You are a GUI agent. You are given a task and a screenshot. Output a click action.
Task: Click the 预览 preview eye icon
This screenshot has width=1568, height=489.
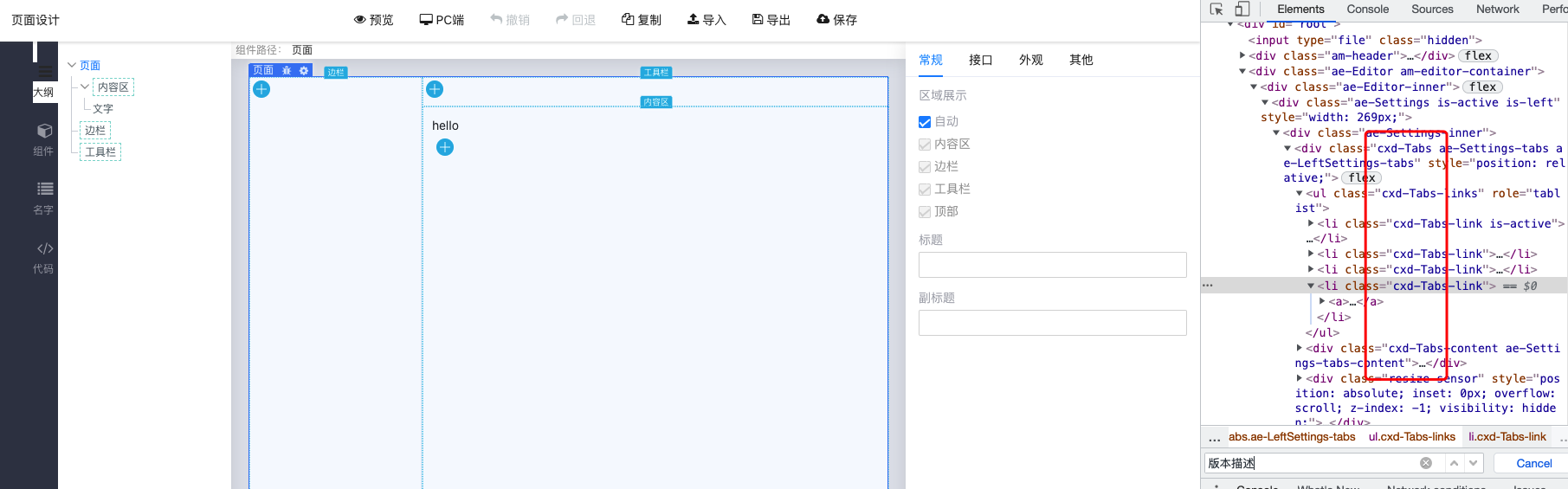coord(359,19)
